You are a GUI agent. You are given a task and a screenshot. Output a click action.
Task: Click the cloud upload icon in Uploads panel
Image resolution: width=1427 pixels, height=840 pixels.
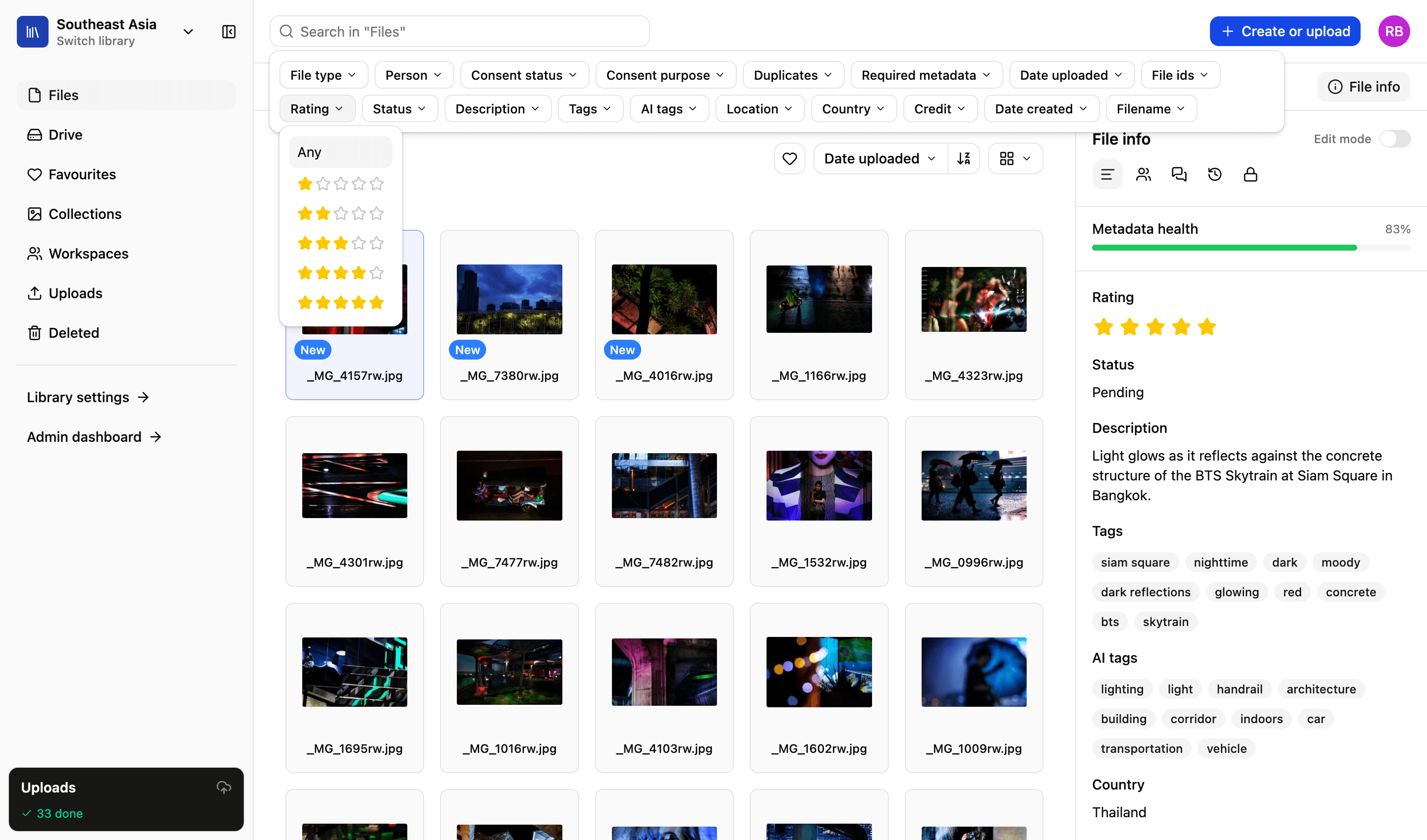(x=223, y=787)
